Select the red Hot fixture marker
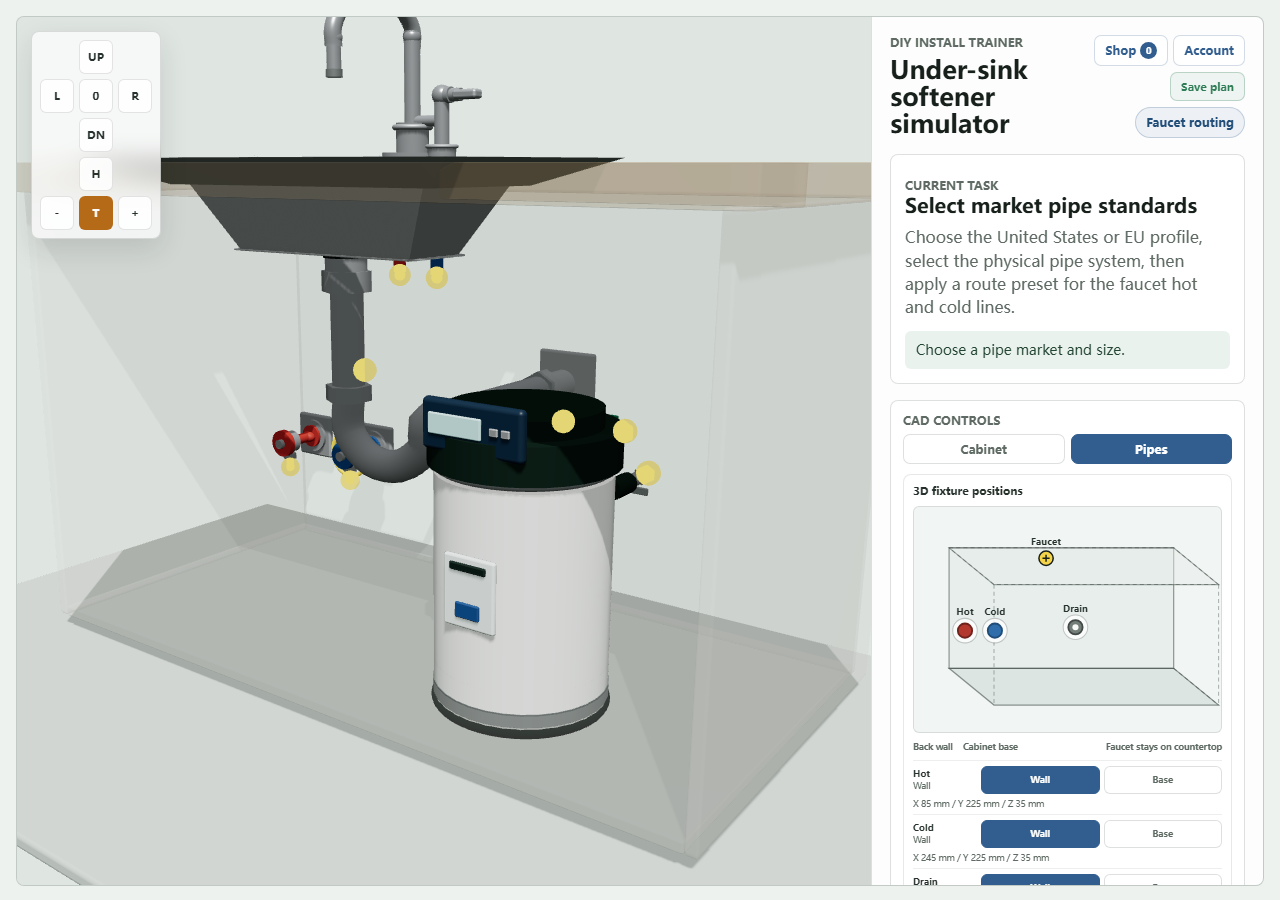Screen dimensions: 1280x900 [x=965, y=630]
